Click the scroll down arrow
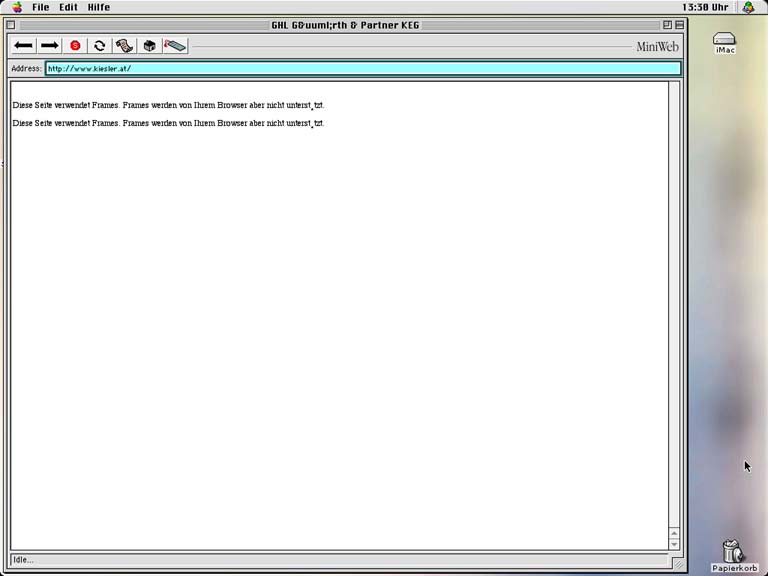768x576 pixels. [674, 544]
